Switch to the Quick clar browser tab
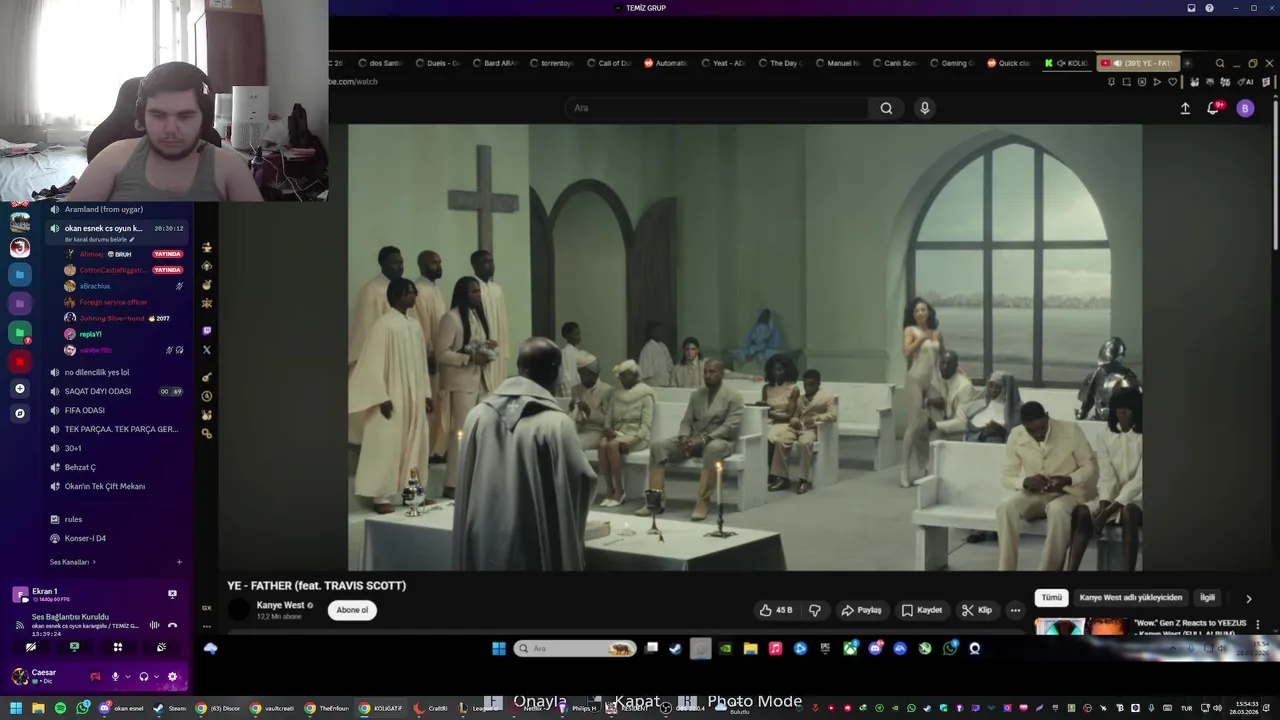Viewport: 1280px width, 720px height. [1009, 63]
